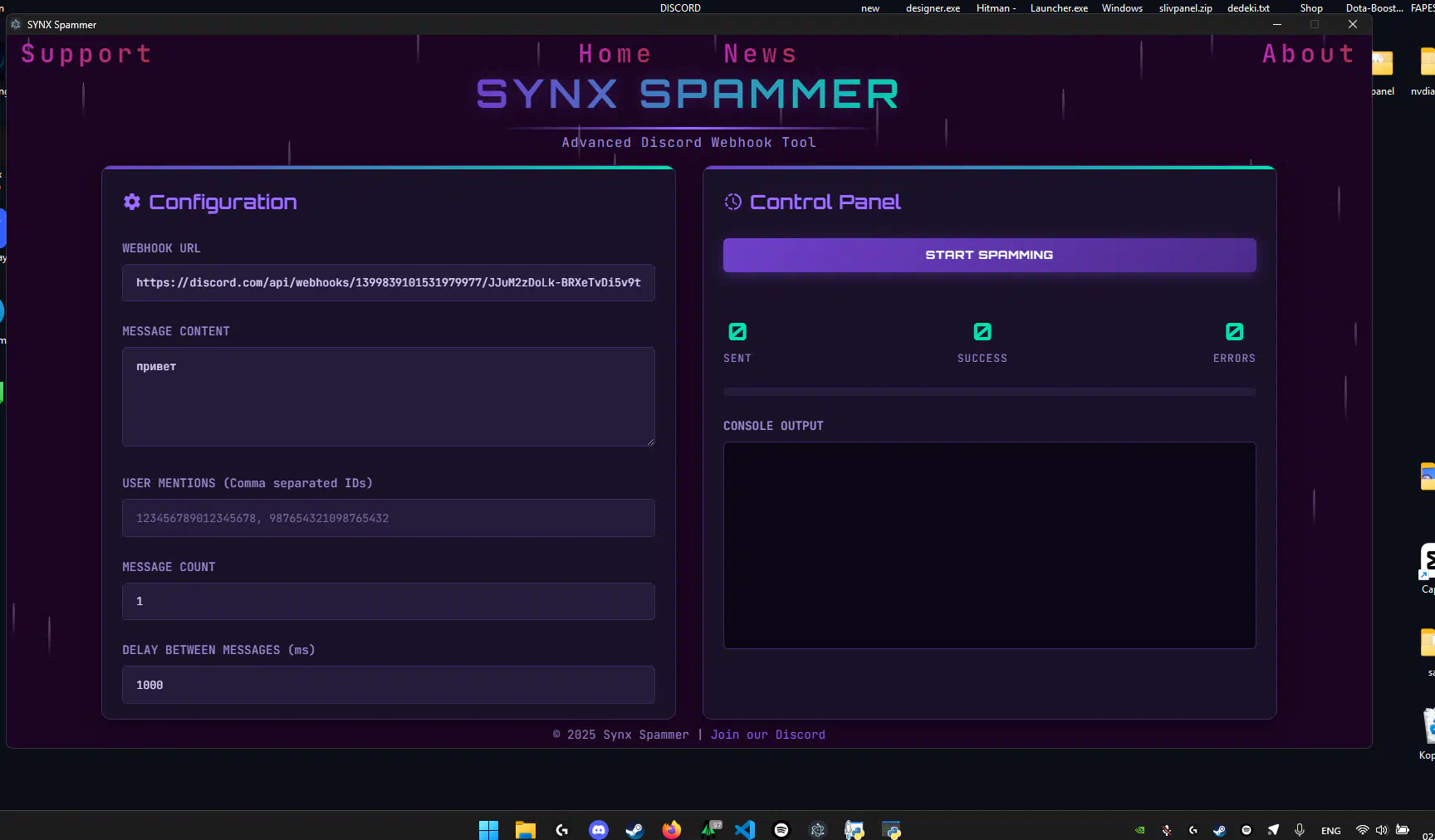Go to the Home tab
The width and height of the screenshot is (1435, 840).
tap(615, 54)
